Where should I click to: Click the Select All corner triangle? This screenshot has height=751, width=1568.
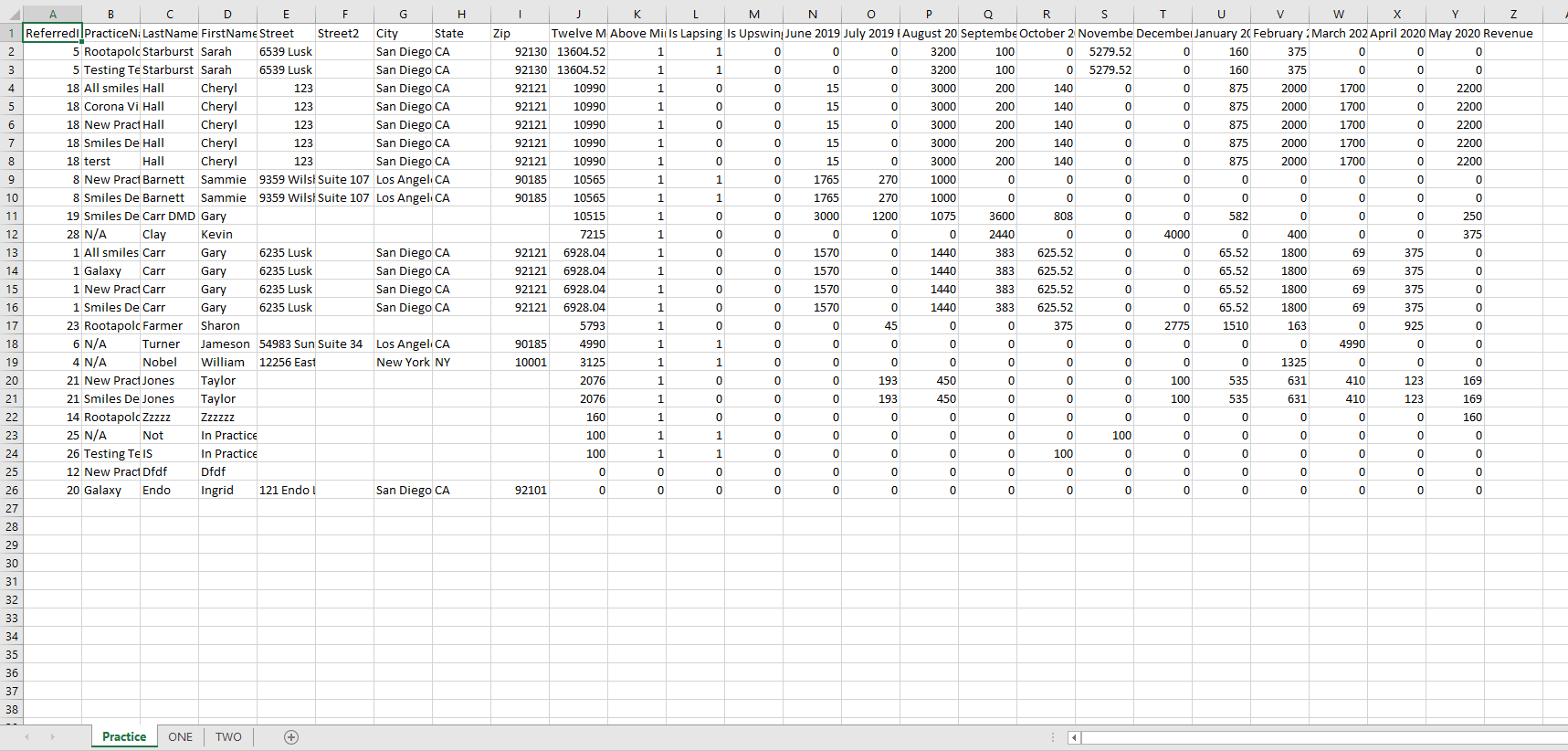11,15
